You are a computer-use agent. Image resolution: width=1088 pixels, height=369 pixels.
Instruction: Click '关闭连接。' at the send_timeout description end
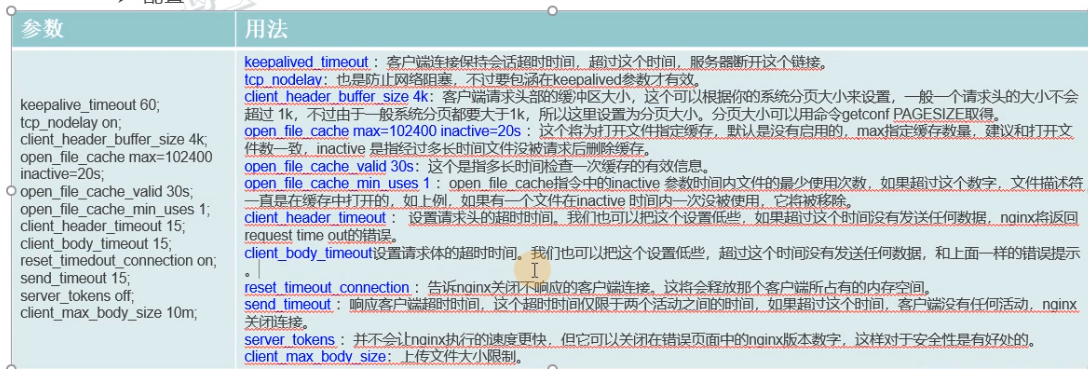tap(278, 323)
